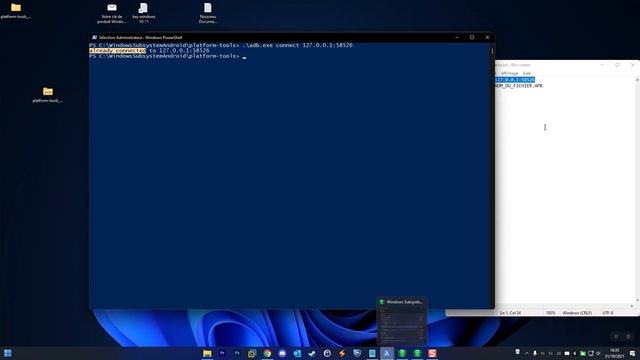Click the 100% zoom level in Notepad status bar

pyautogui.click(x=551, y=313)
